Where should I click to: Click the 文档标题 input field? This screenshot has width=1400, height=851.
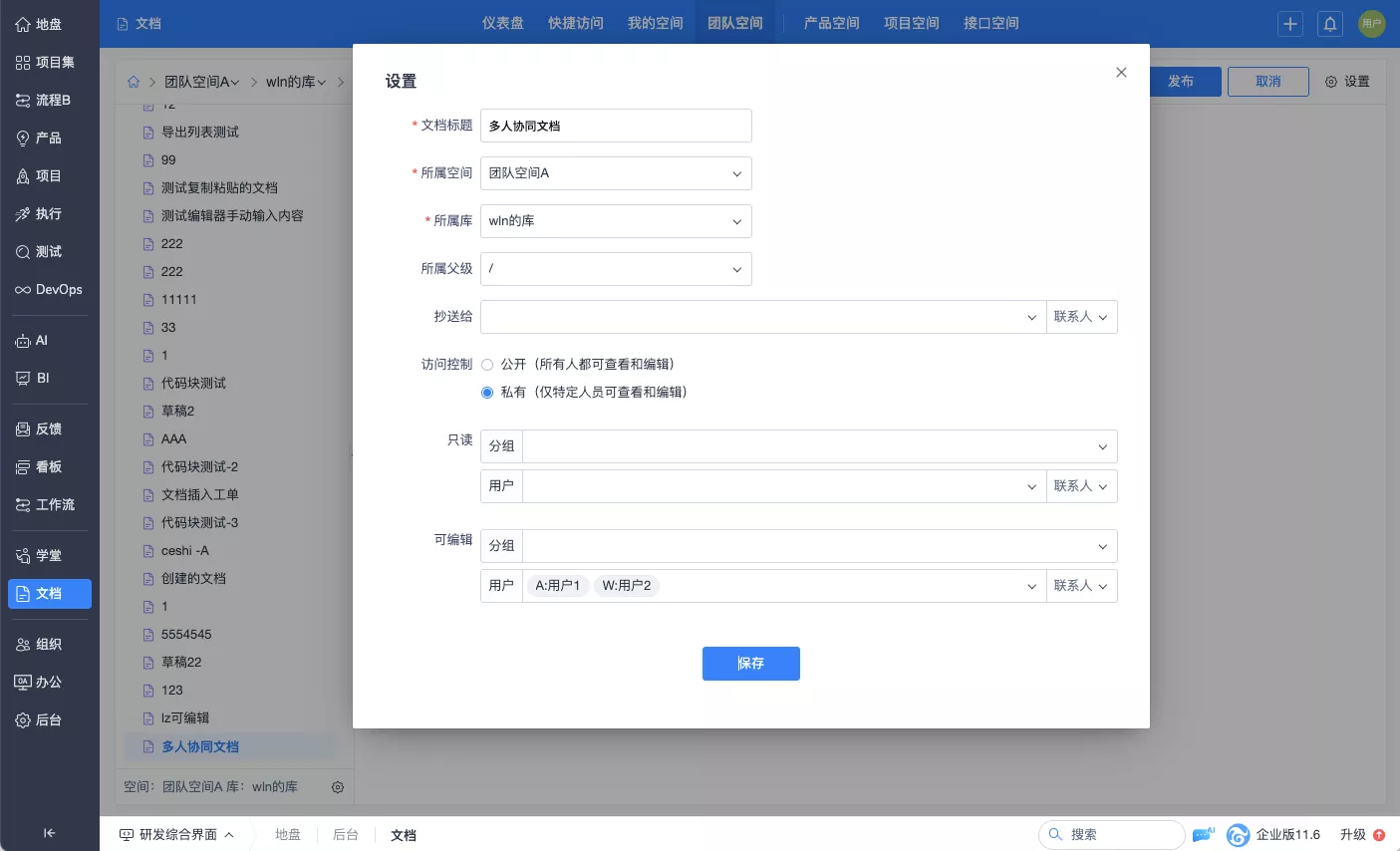(616, 126)
